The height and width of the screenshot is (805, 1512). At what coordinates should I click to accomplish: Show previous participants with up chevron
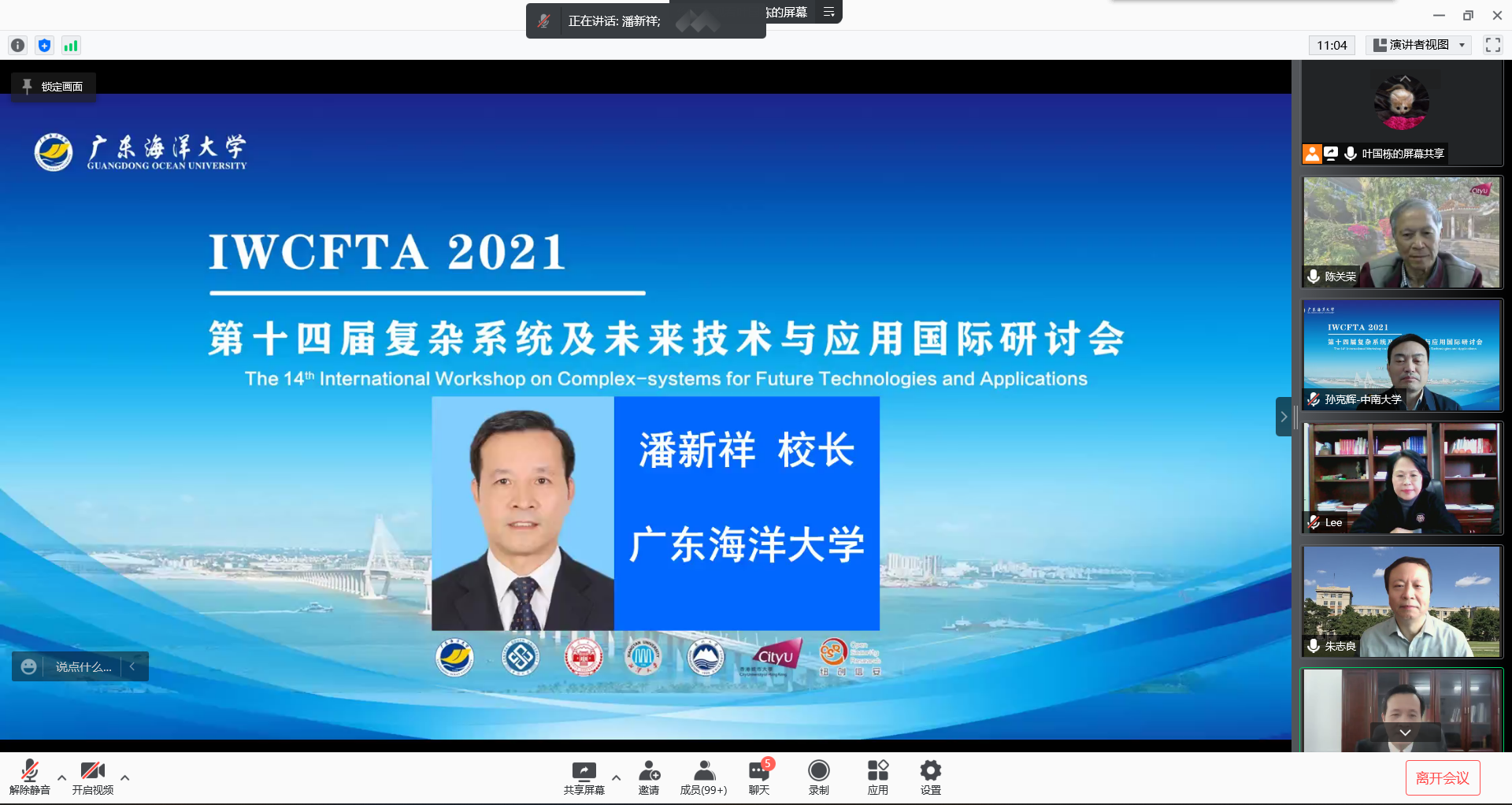1405,79
